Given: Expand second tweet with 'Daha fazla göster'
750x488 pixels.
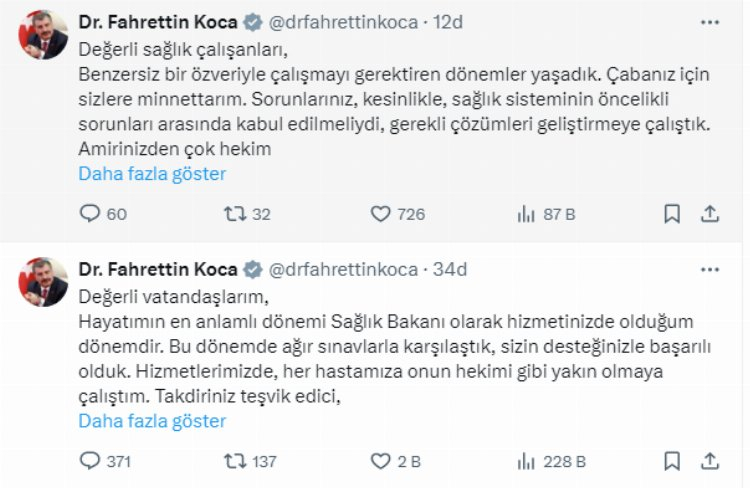Looking at the screenshot, I should click(x=152, y=420).
